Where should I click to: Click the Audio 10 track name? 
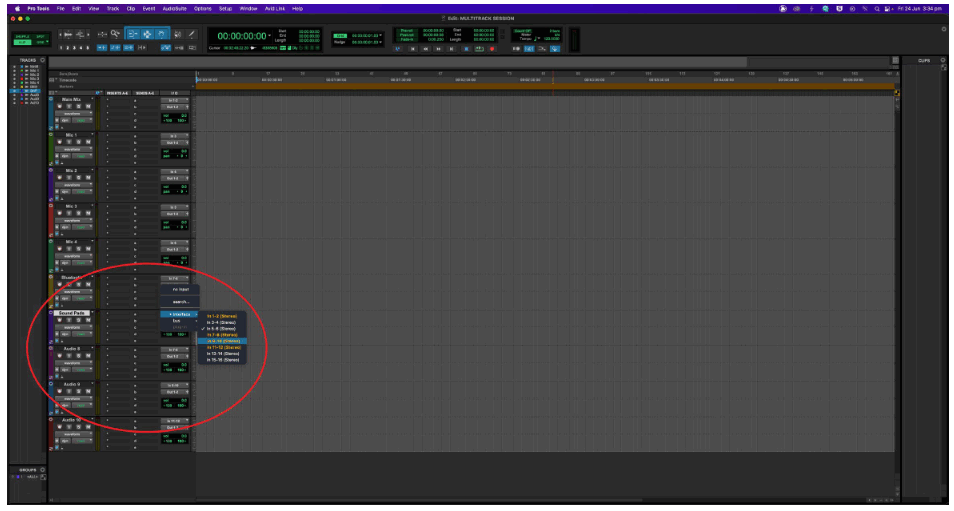point(72,420)
